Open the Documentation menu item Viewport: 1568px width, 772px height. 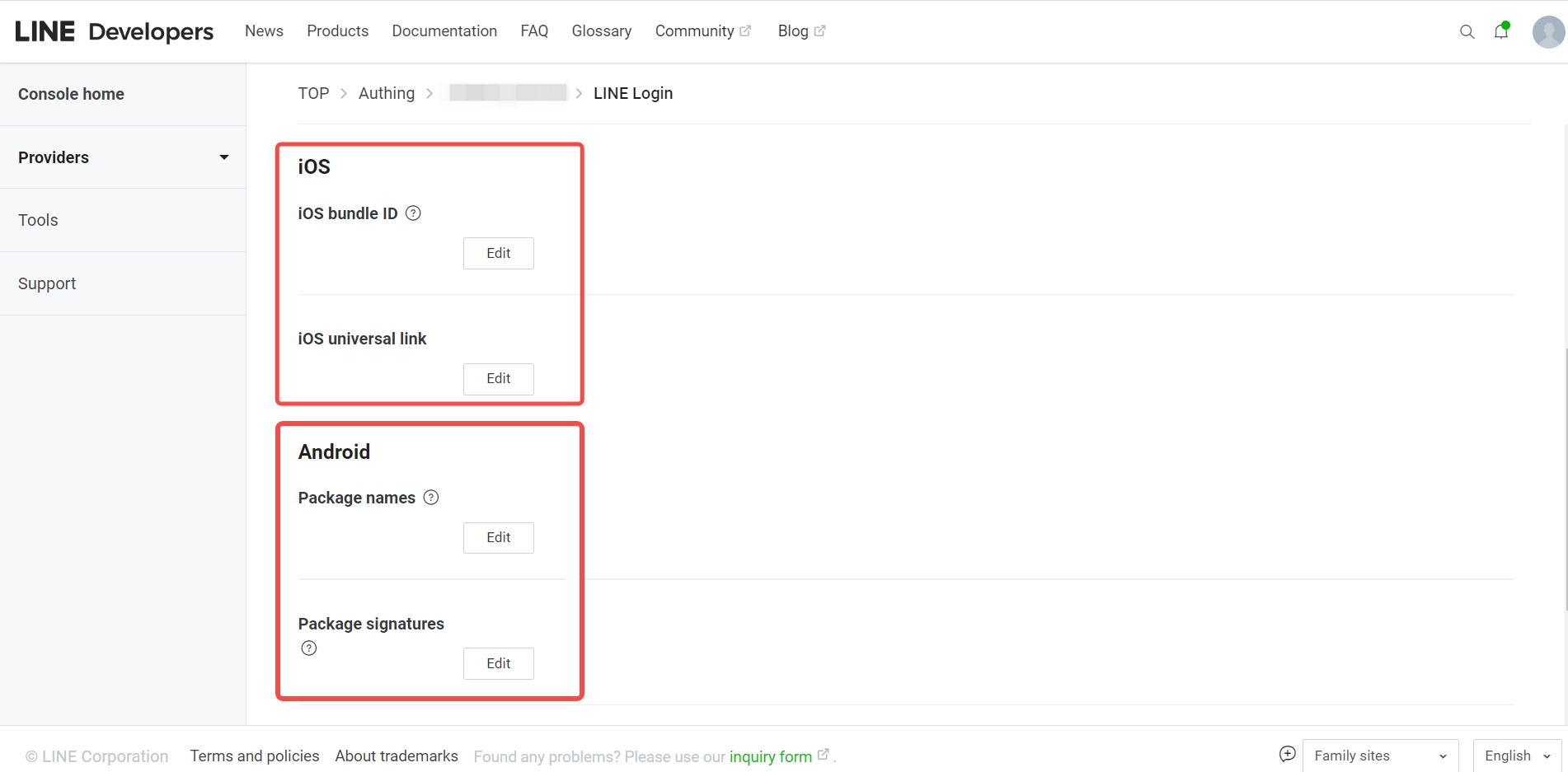coord(444,31)
